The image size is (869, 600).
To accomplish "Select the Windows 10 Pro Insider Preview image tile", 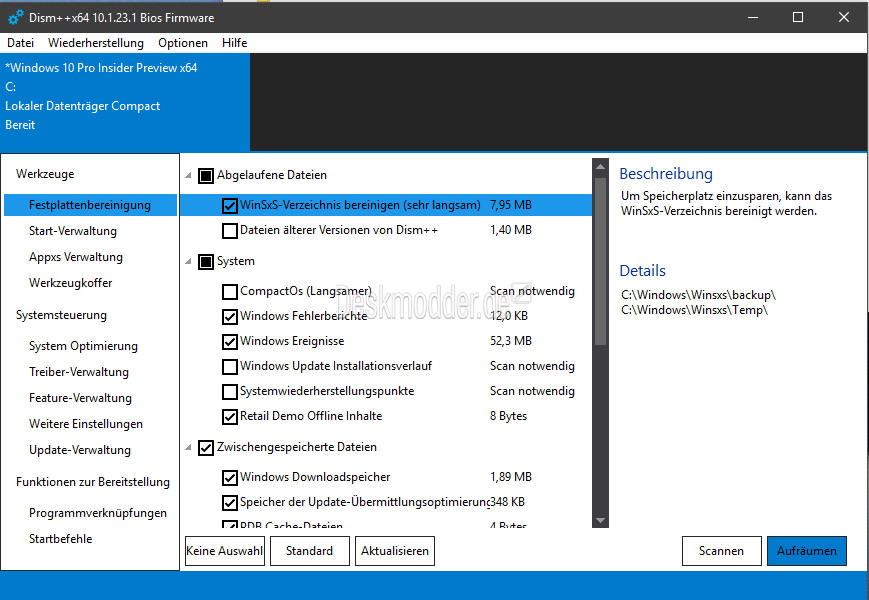I will coord(124,96).
